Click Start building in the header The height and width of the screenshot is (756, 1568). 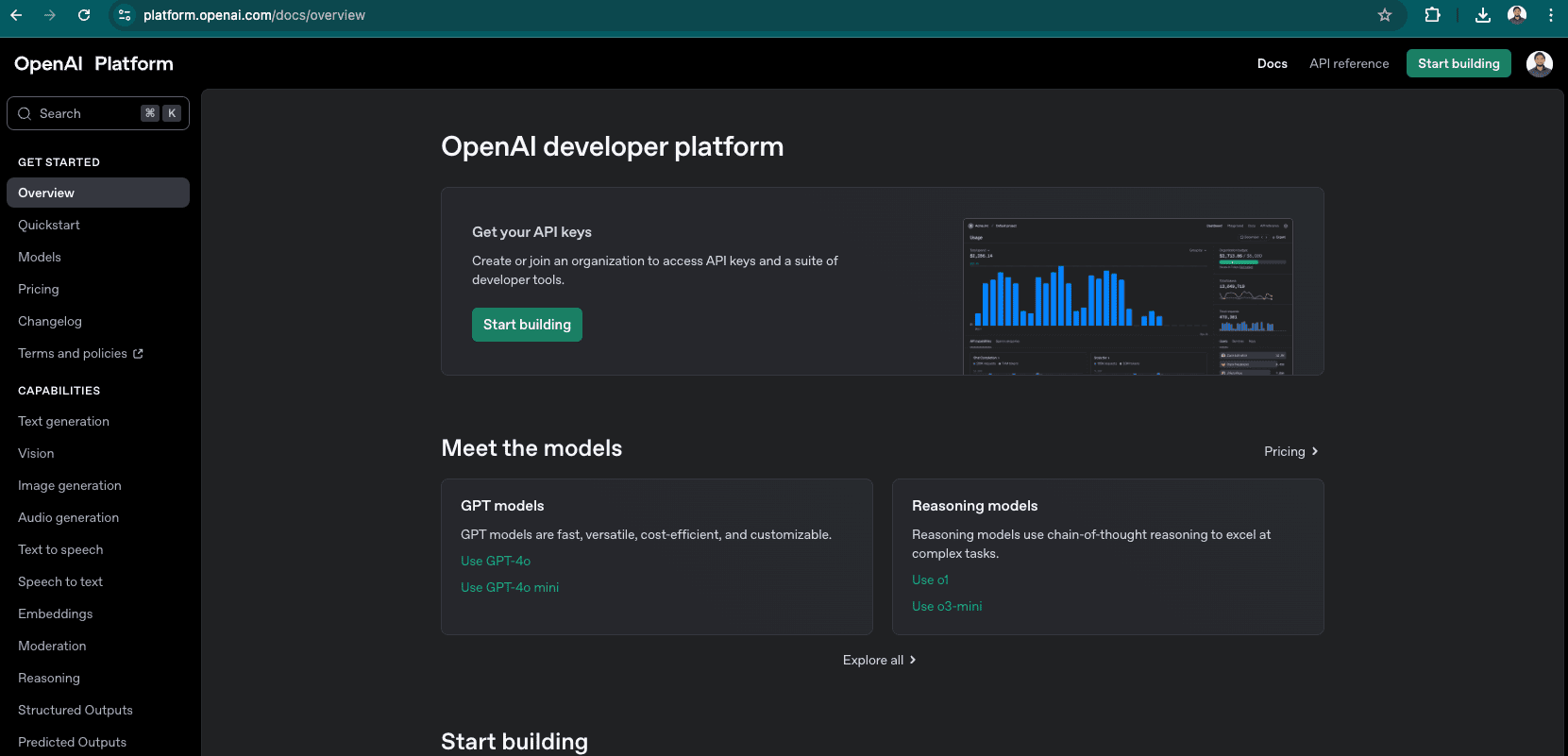point(1458,64)
